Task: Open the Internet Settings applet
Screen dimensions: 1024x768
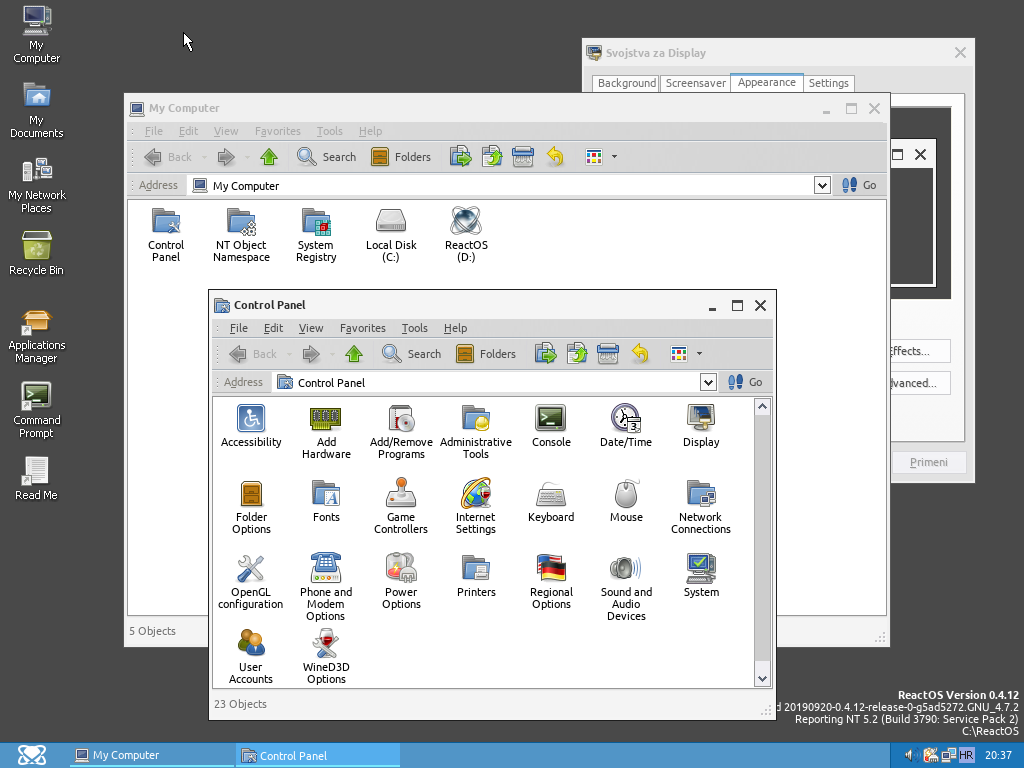Action: point(475,507)
